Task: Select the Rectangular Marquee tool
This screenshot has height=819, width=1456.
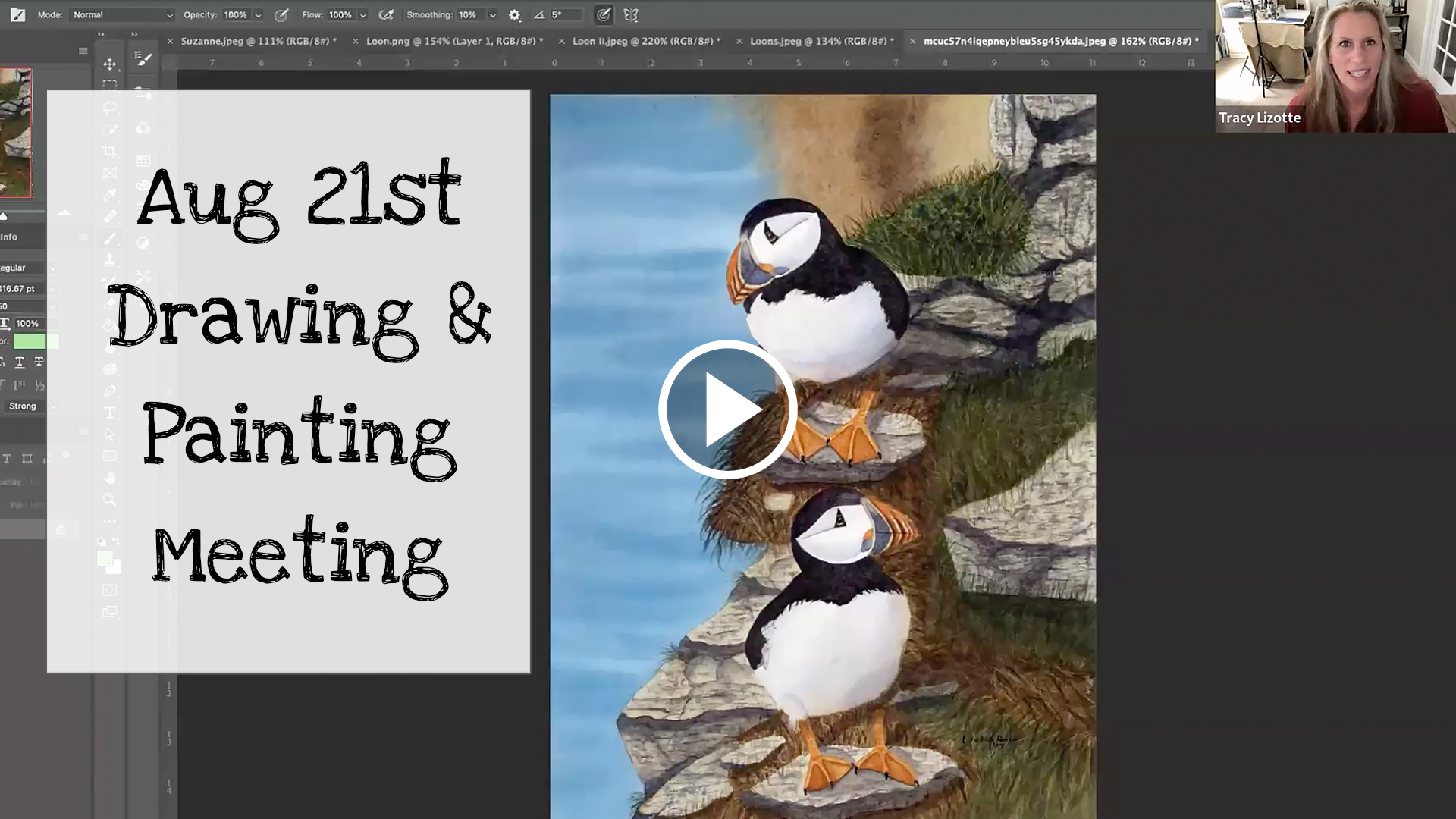Action: 110,85
